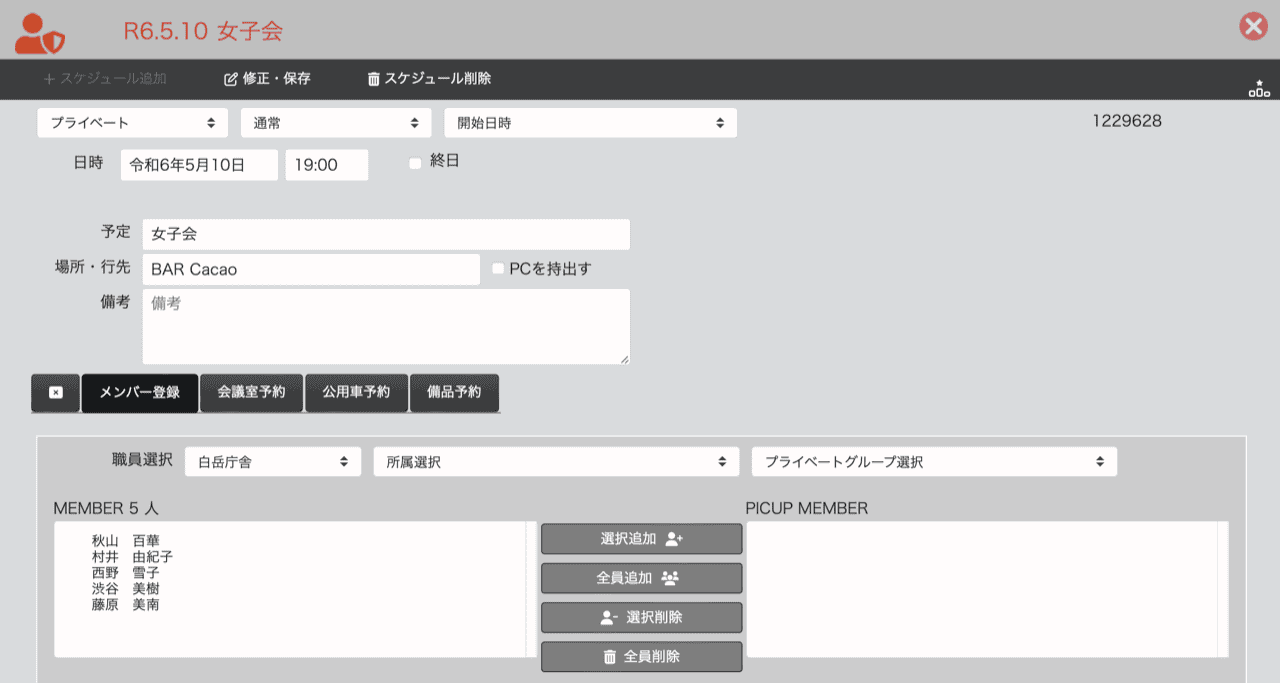Click 全員削除 trash button

tap(641, 657)
